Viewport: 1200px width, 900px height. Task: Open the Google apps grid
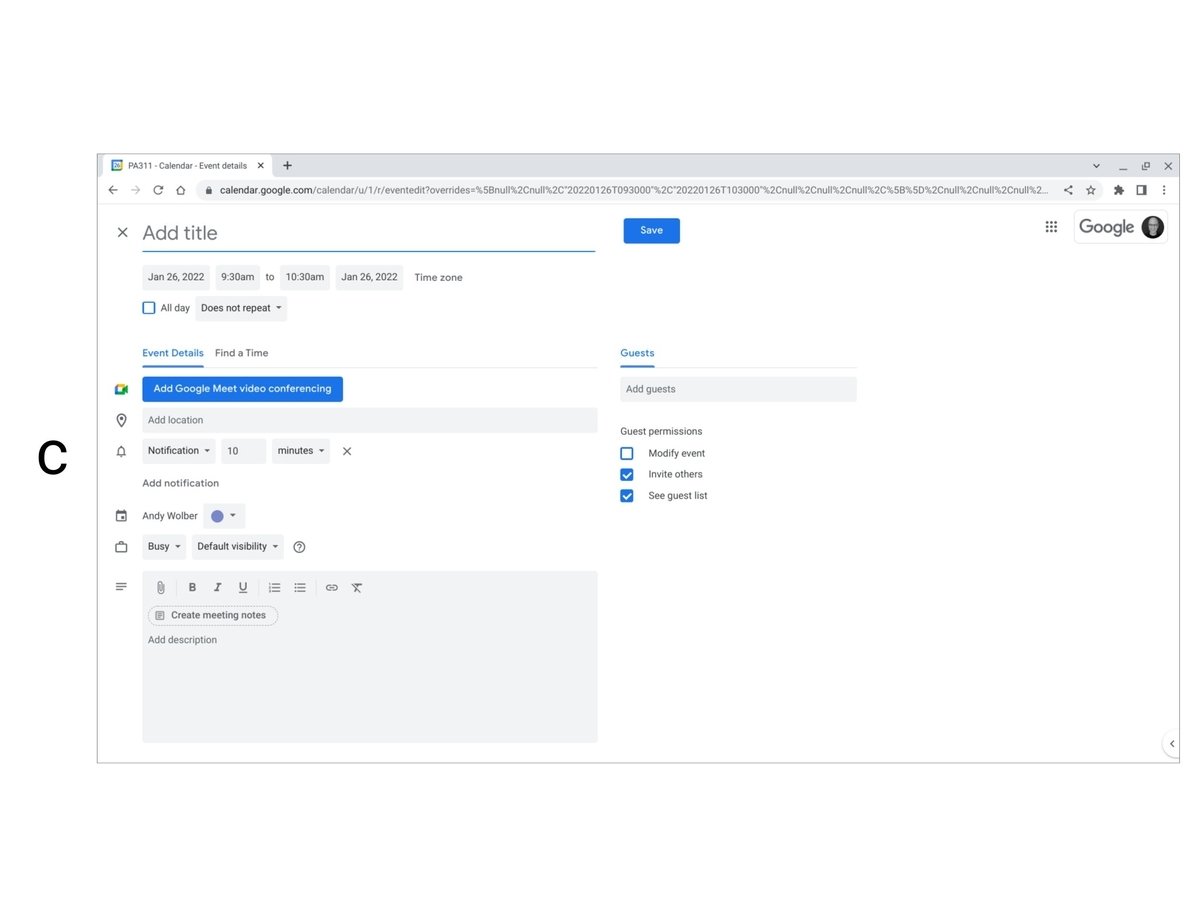(1051, 227)
